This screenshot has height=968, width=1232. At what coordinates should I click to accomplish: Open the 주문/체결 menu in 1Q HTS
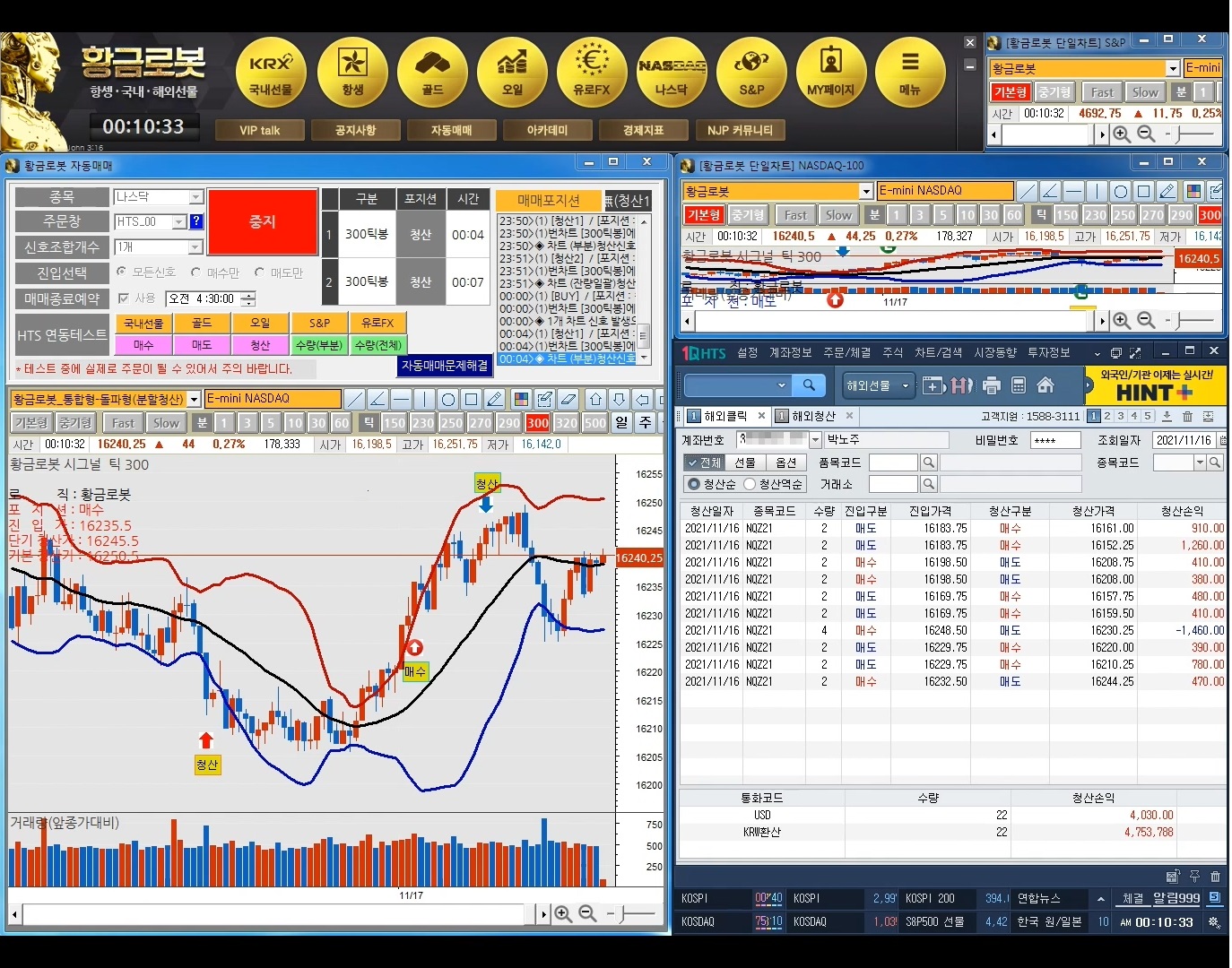847,353
